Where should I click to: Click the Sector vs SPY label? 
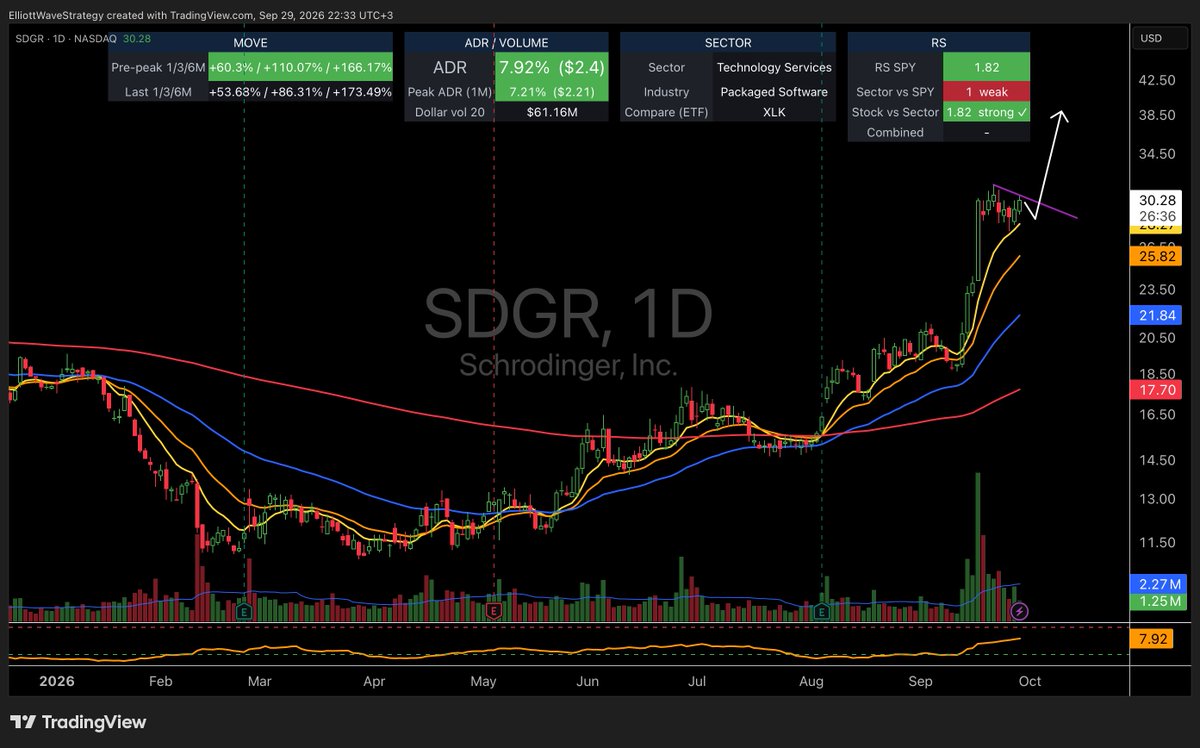pyautogui.click(x=895, y=91)
